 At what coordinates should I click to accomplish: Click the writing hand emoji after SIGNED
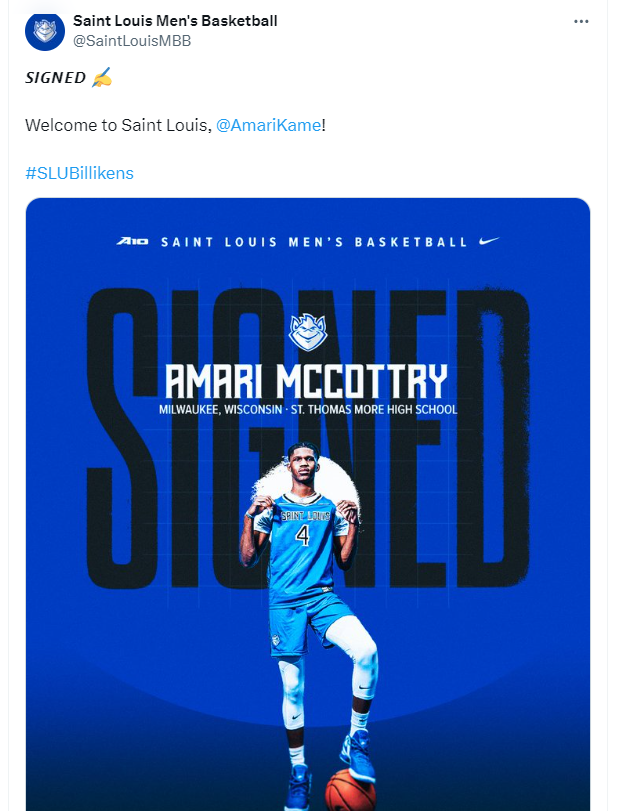tap(102, 77)
